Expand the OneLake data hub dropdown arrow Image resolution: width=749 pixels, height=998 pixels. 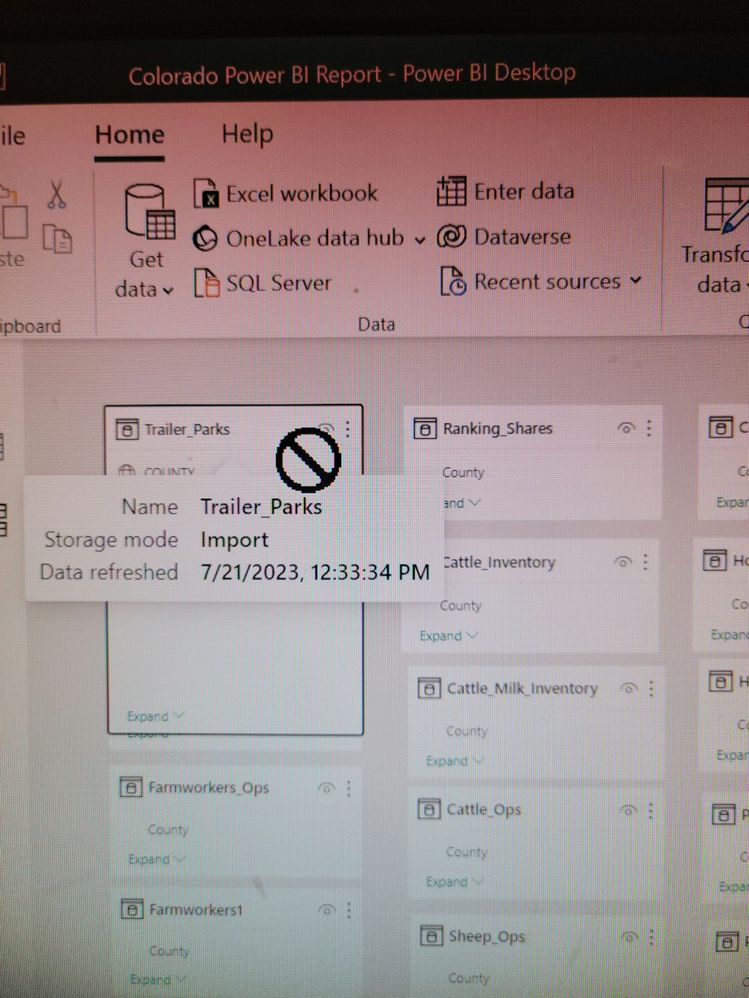[419, 241]
